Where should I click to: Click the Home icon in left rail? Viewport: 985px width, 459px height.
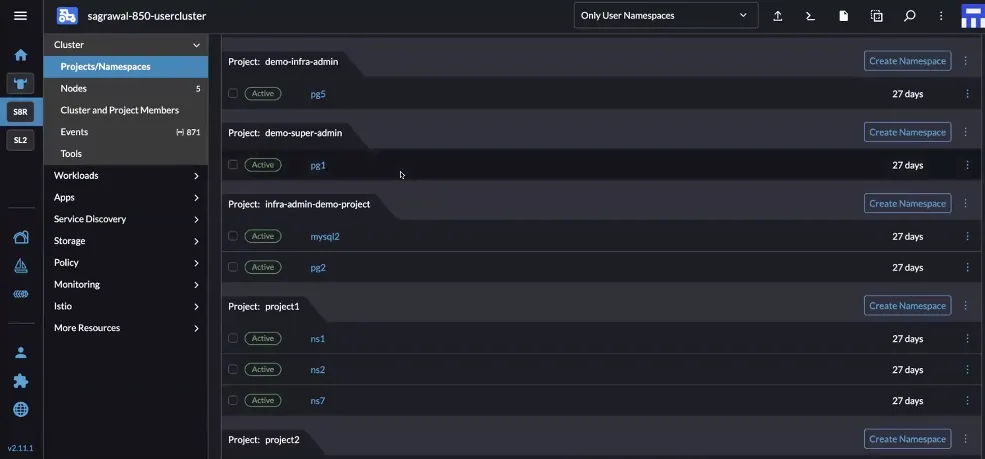pyautogui.click(x=21, y=55)
